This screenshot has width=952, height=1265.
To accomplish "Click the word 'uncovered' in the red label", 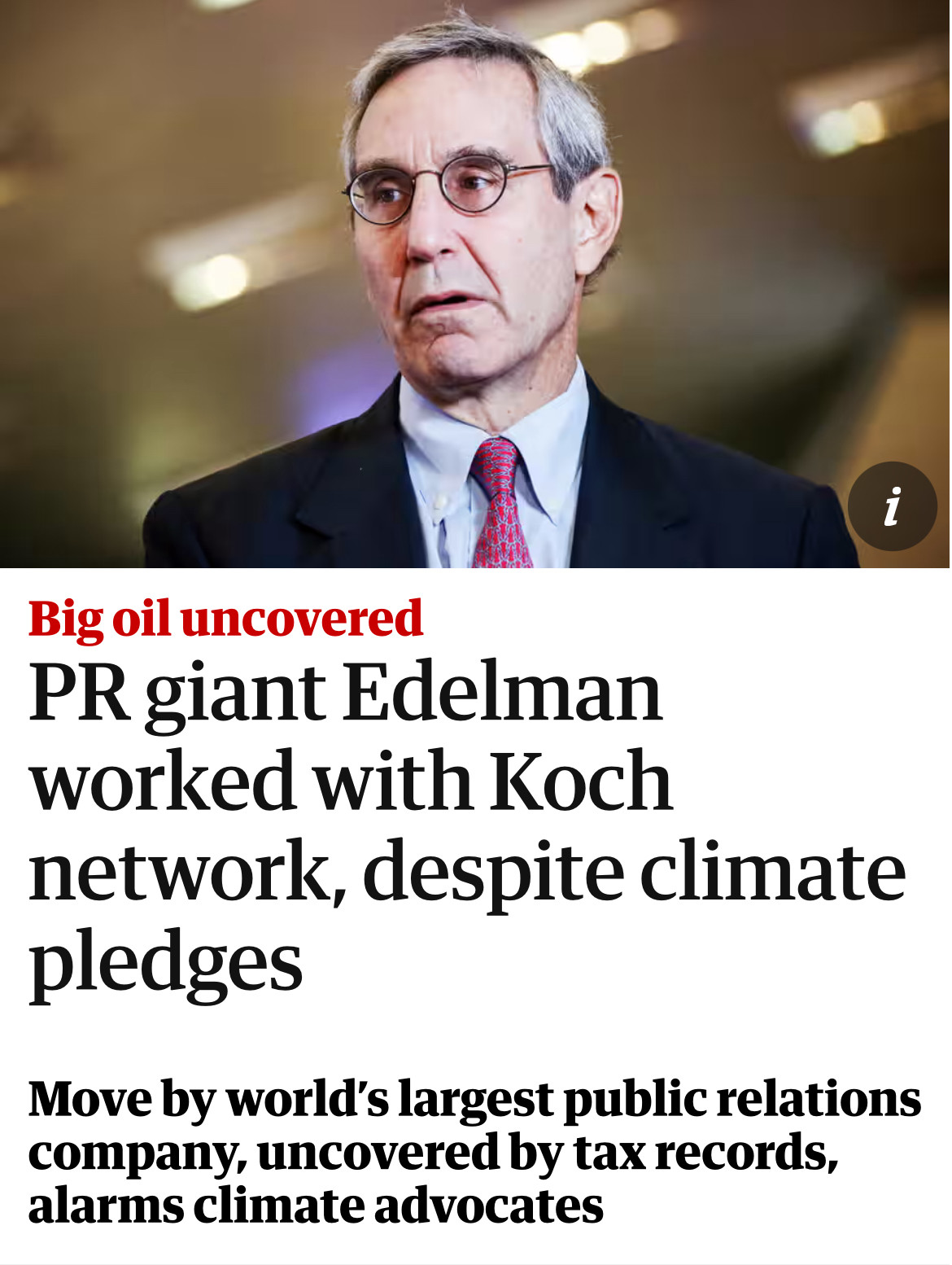I will pyautogui.click(x=302, y=619).
